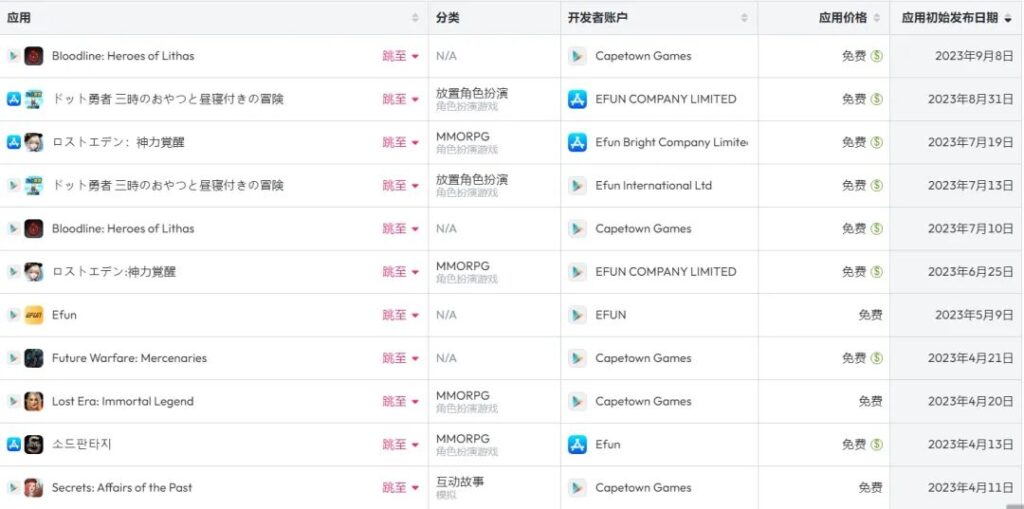Open 跳至 dropdown for ロストエデン, 2023年7月19日 row
This screenshot has height=509, width=1024.
click(x=400, y=142)
